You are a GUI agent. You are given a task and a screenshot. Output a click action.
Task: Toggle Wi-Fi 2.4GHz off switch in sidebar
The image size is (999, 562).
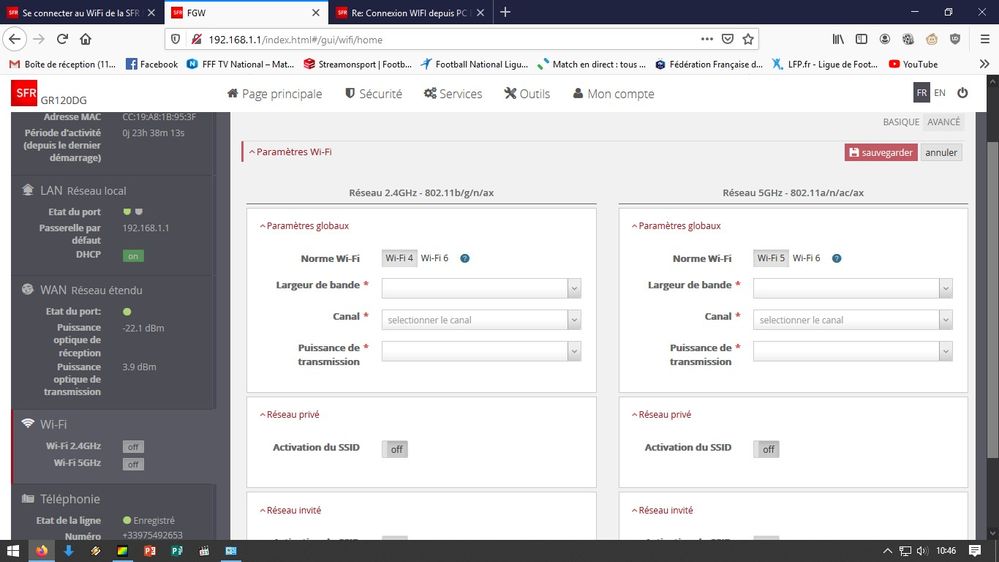click(x=133, y=446)
